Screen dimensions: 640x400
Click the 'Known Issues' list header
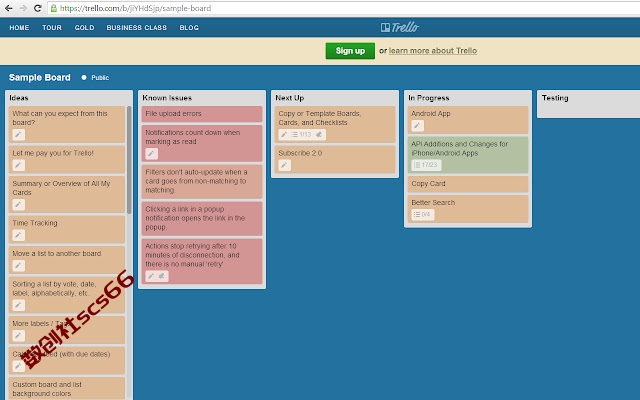point(167,98)
